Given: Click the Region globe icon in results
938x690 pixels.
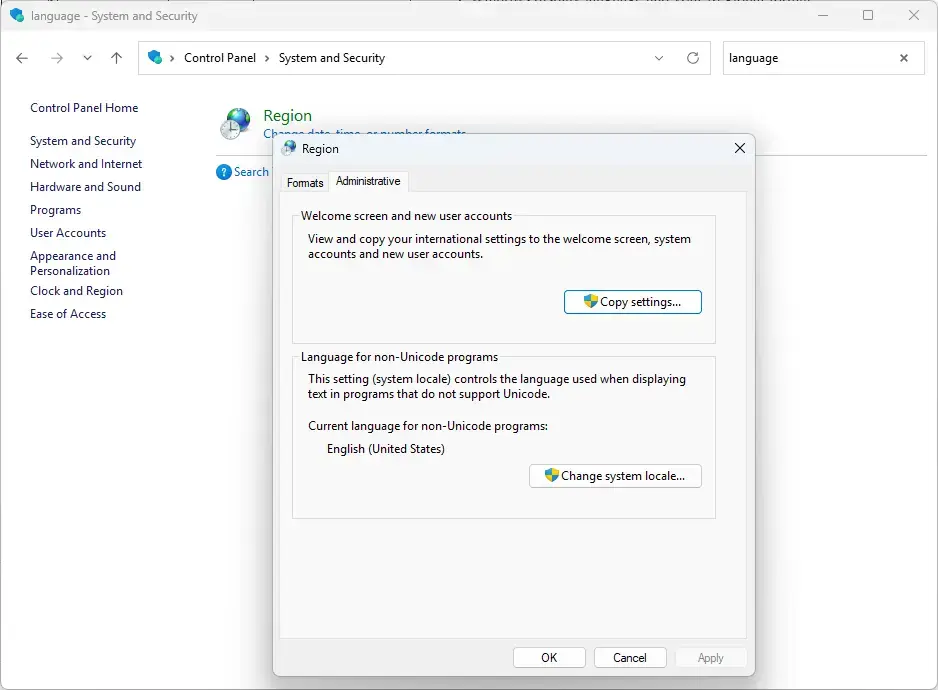Looking at the screenshot, I should (x=235, y=123).
